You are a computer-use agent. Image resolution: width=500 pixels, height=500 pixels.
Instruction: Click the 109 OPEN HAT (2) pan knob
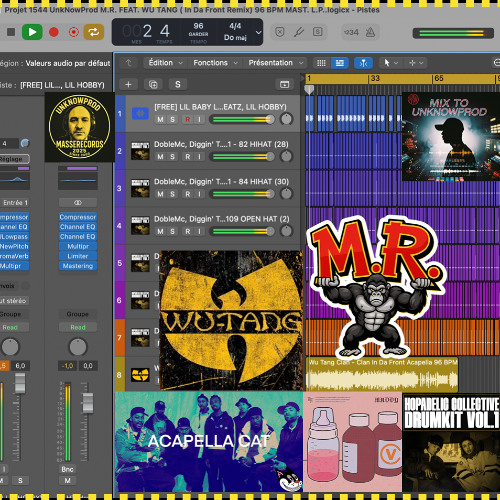pos(286,231)
